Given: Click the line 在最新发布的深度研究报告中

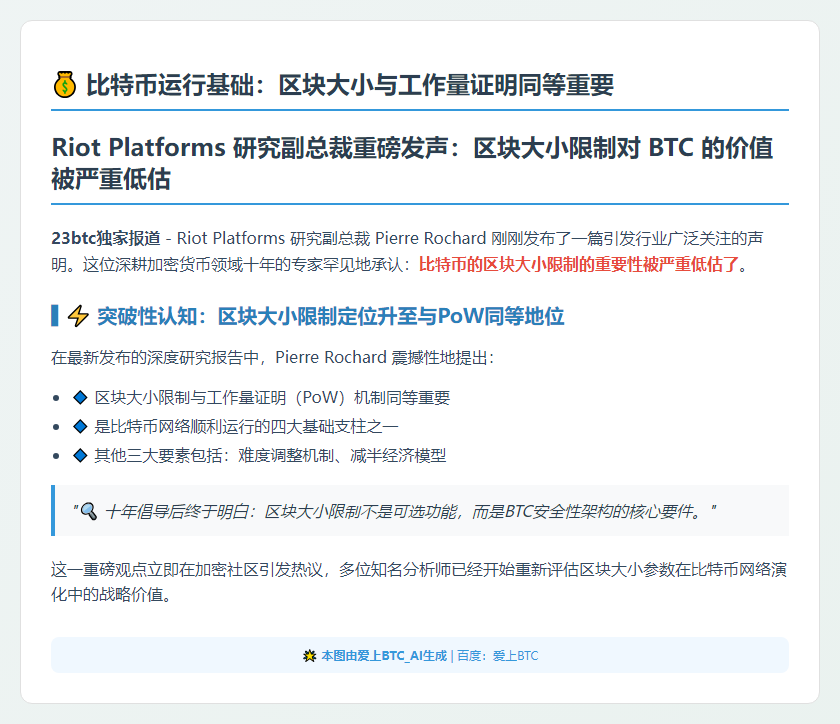Looking at the screenshot, I should coord(273,357).
